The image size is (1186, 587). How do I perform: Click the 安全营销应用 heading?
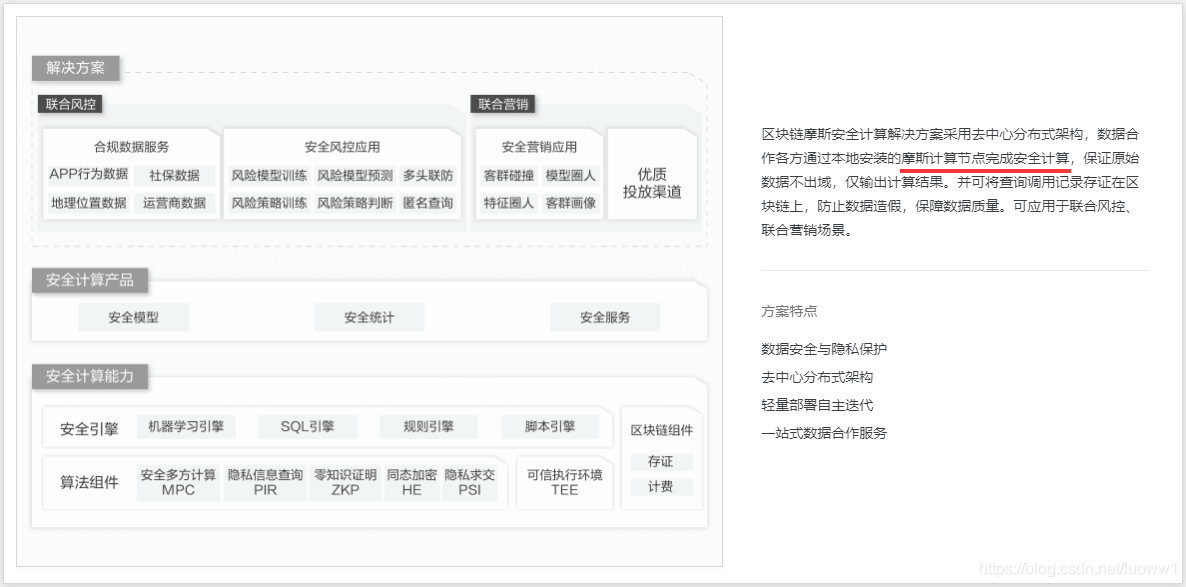[539, 147]
